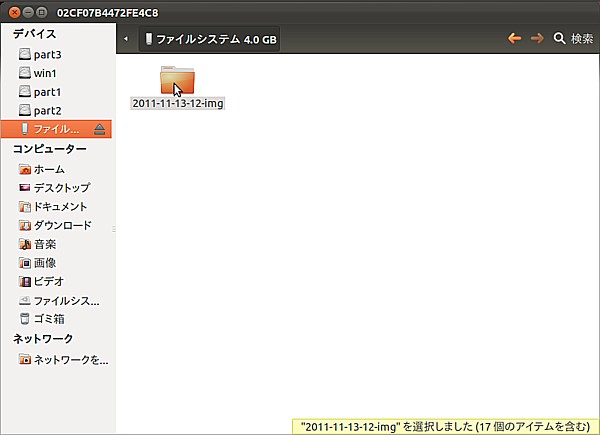Viewport: 600px width, 435px height.
Task: Click the forward arrow navigation button
Action: 537,38
